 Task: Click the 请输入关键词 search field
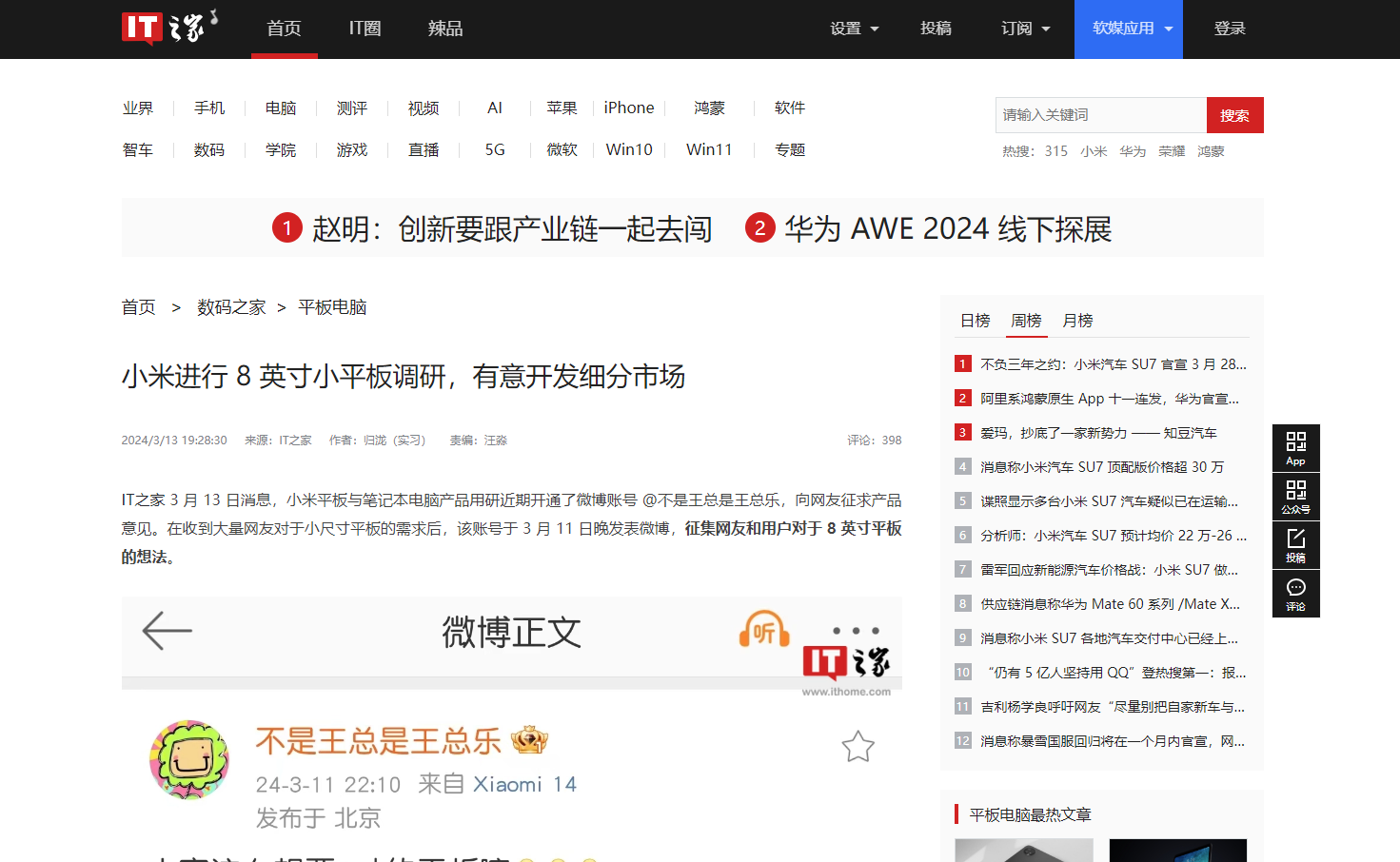pos(1101,115)
